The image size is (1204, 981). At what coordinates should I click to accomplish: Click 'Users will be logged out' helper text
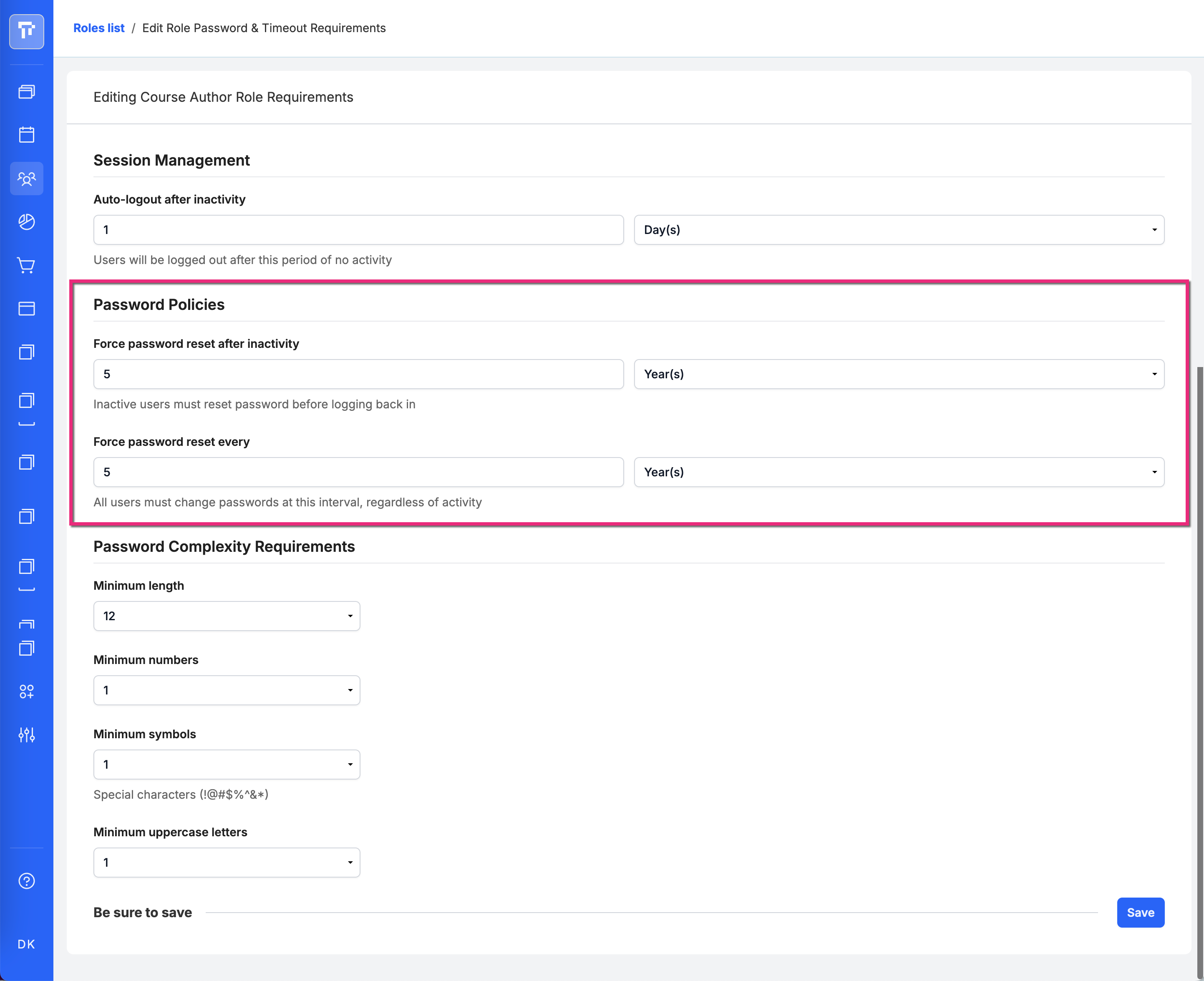(242, 260)
